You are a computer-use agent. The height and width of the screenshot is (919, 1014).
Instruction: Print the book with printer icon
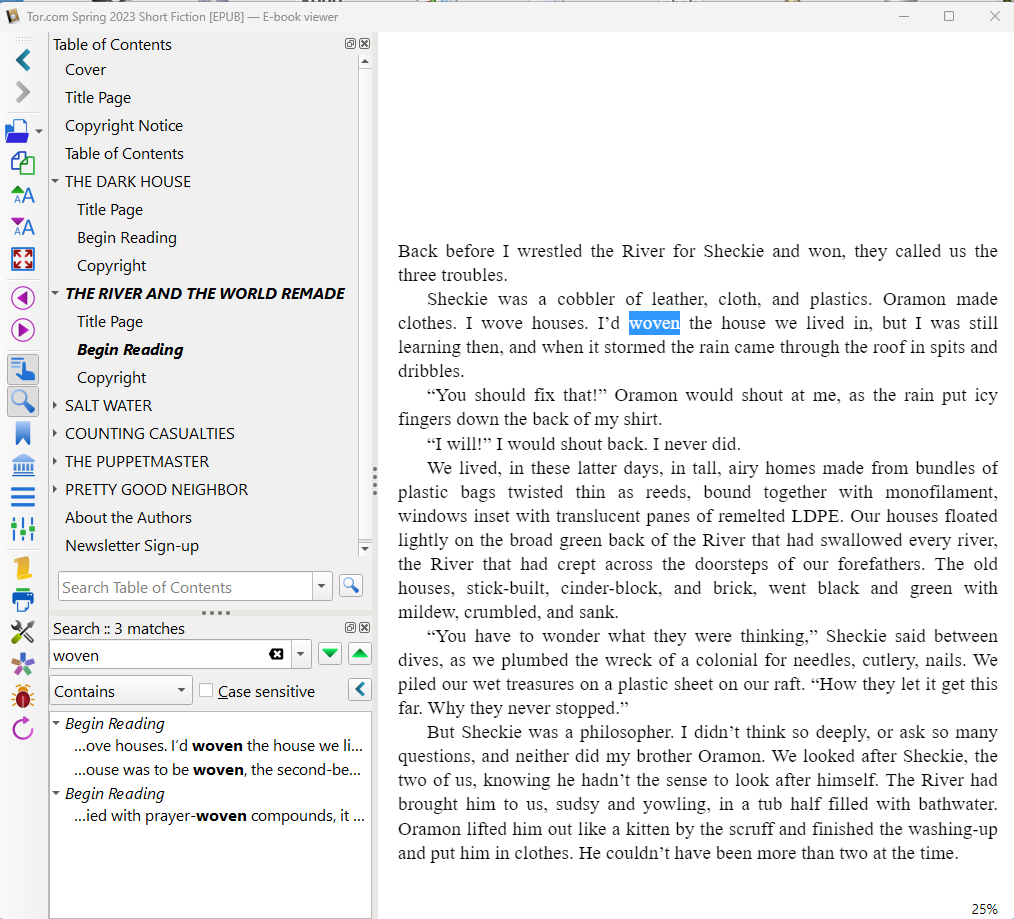pos(23,600)
